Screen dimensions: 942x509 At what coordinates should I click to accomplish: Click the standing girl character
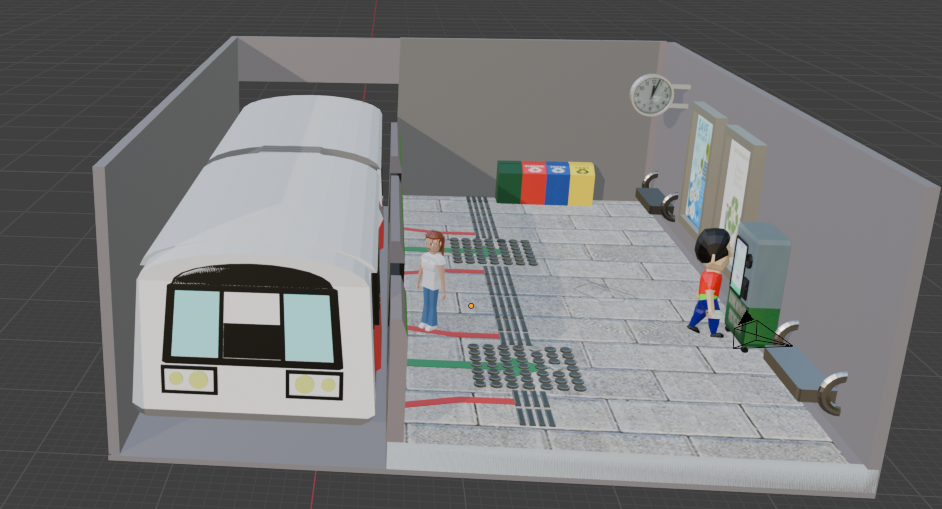[x=432, y=279]
